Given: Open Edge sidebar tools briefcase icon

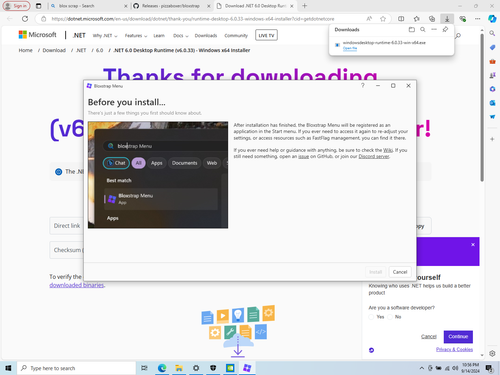Looking at the screenshot, I should 492,61.
